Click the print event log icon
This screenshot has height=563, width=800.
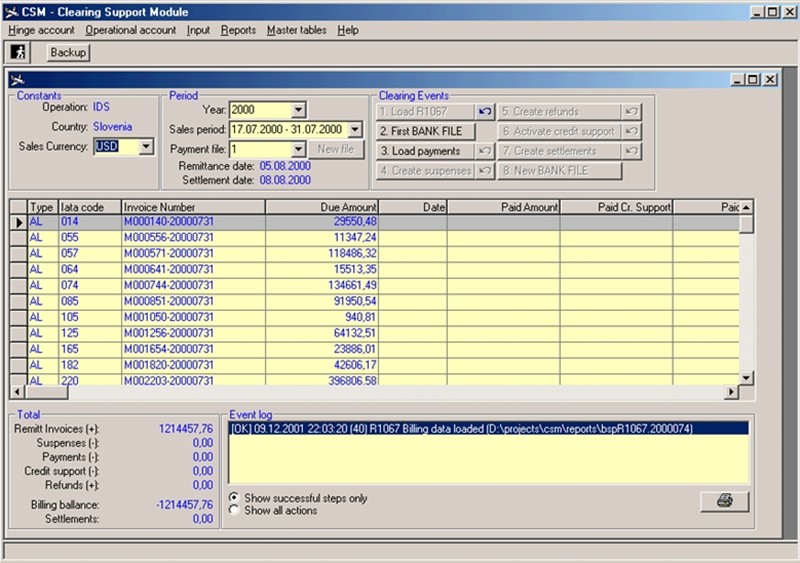pyautogui.click(x=724, y=501)
